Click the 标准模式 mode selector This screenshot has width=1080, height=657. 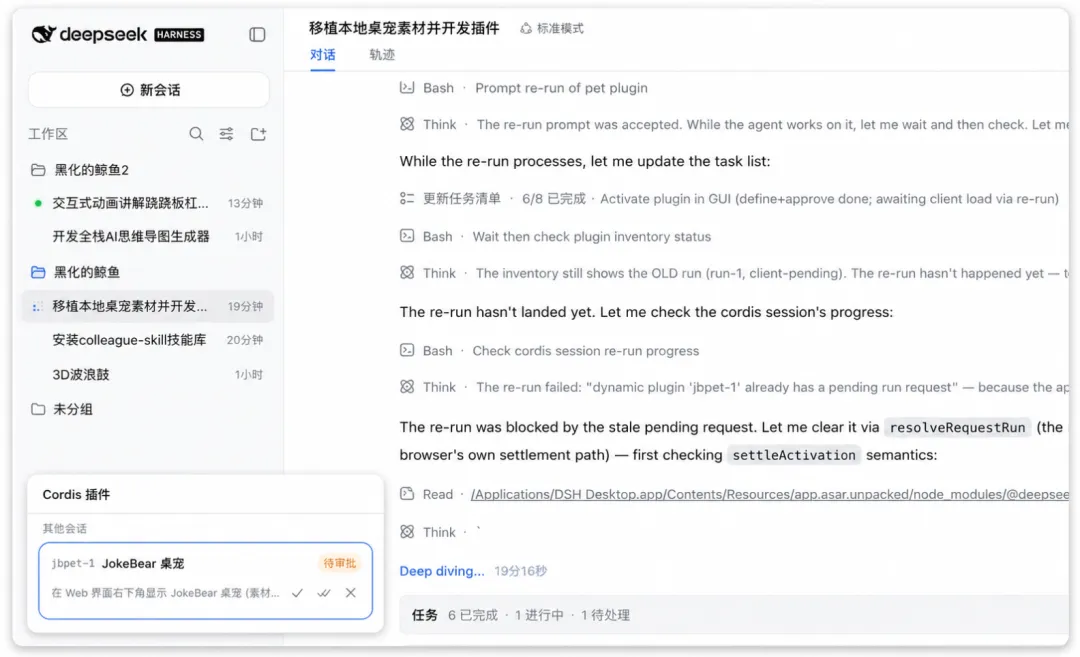pos(552,28)
